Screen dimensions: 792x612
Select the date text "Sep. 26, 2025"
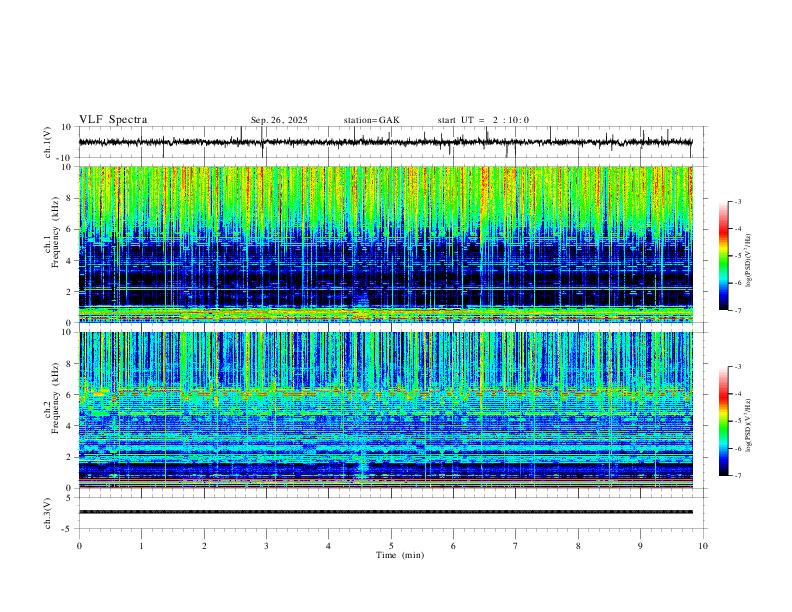coord(279,120)
